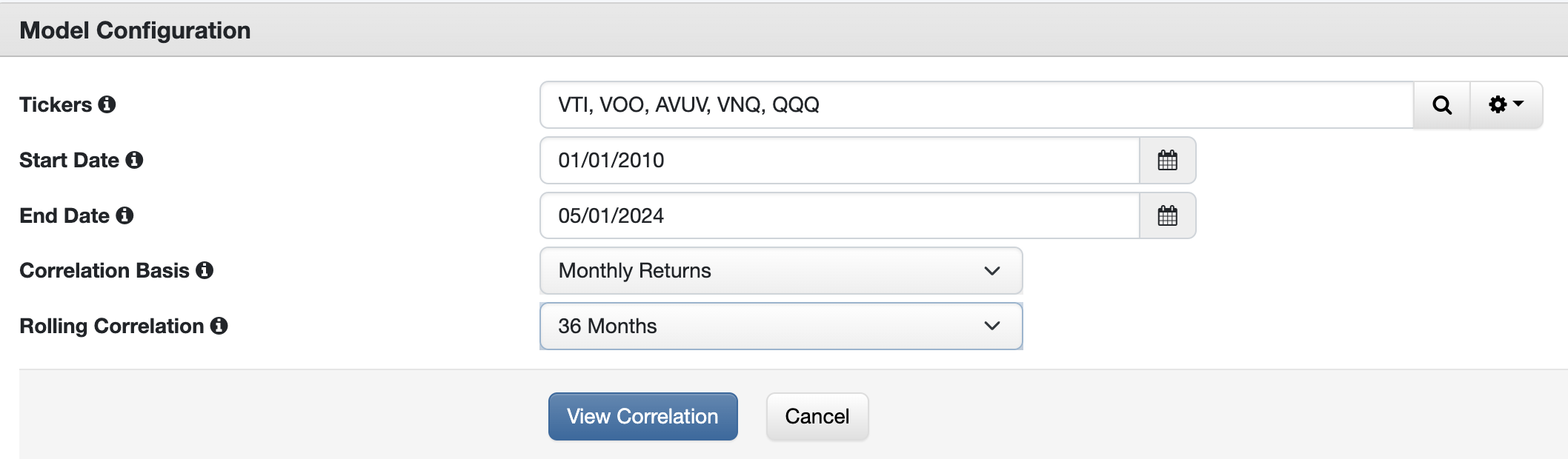Open the Start Date calendar picker
Image resolution: width=1568 pixels, height=459 pixels.
click(1167, 160)
